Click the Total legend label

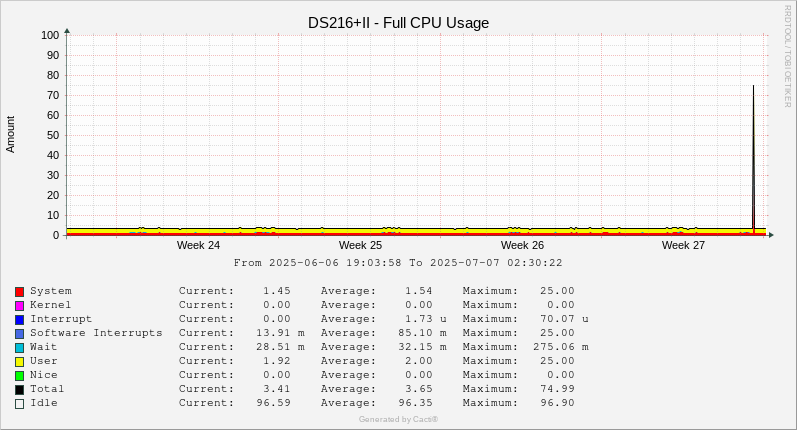tap(47, 389)
